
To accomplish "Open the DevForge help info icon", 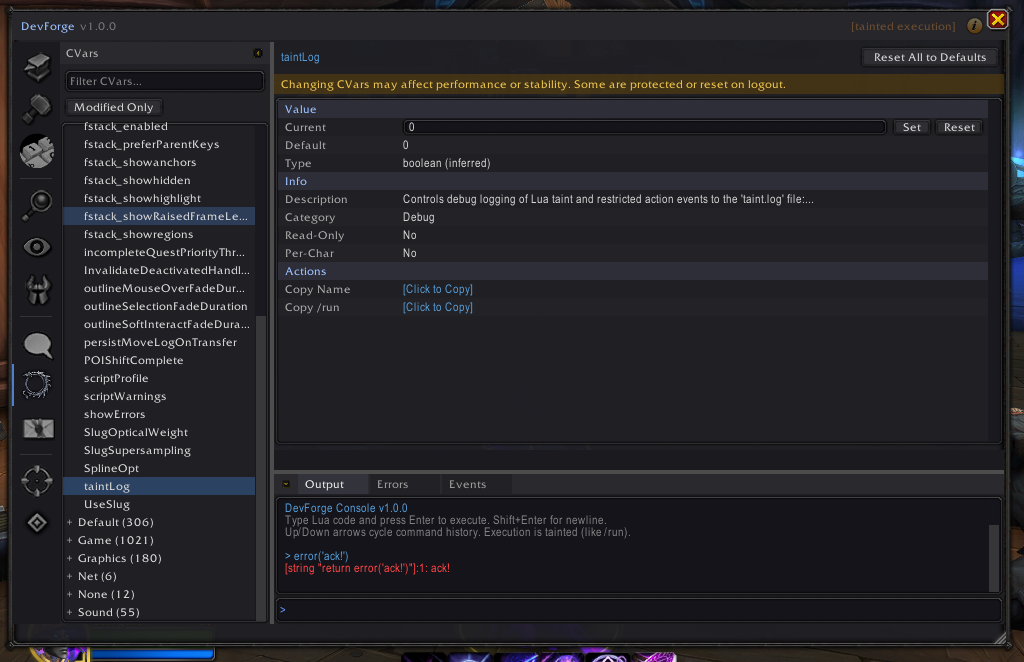I will coord(974,25).
